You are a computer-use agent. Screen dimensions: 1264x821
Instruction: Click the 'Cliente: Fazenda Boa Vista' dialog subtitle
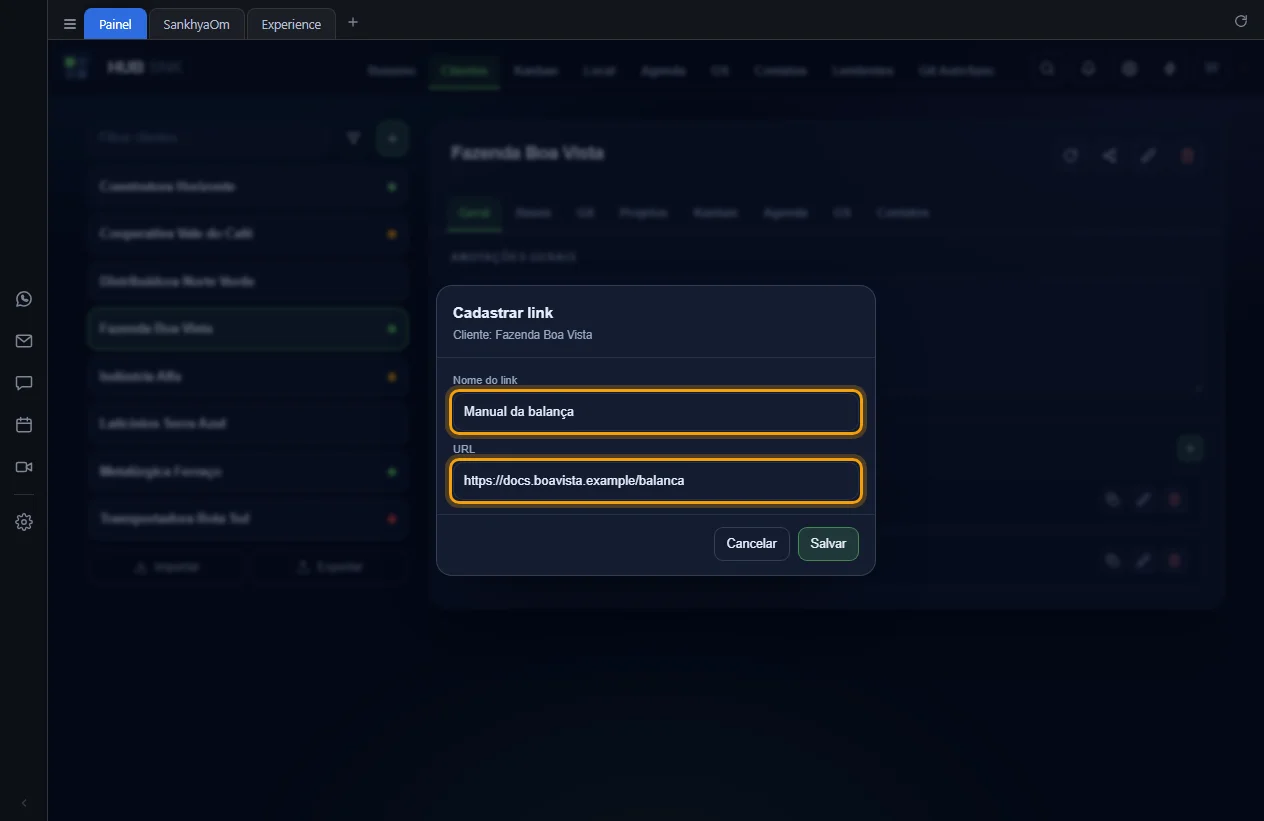[523, 335]
